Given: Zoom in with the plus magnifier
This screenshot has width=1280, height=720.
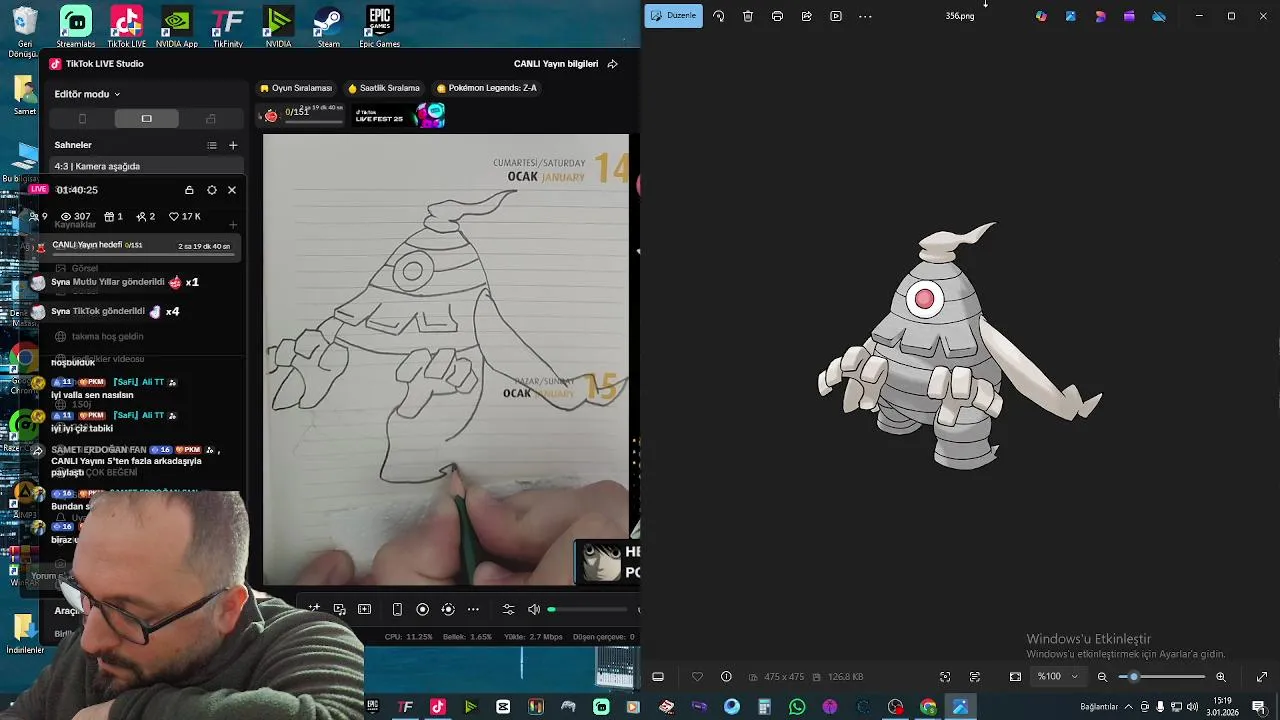Looking at the screenshot, I should (1220, 677).
